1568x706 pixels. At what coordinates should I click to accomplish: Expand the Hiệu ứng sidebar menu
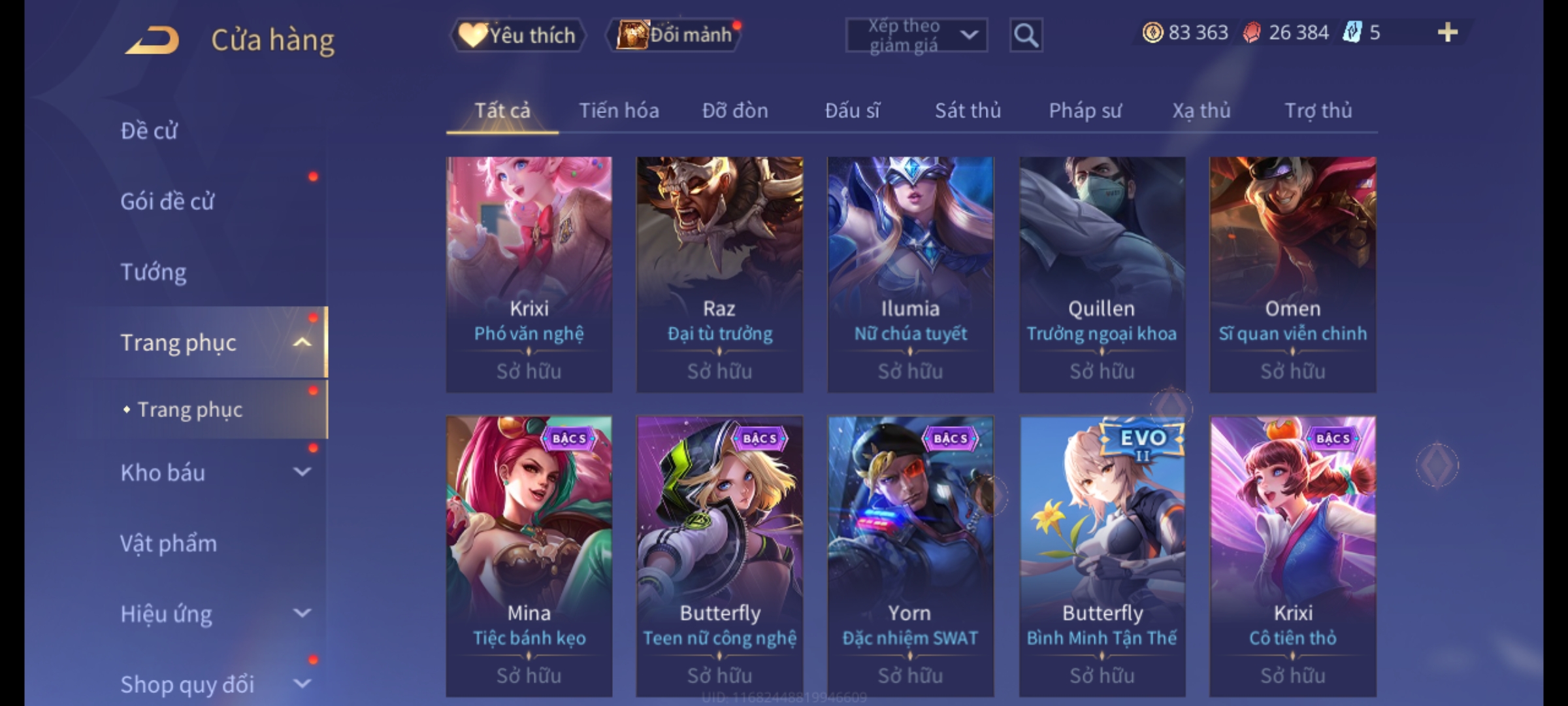(302, 613)
